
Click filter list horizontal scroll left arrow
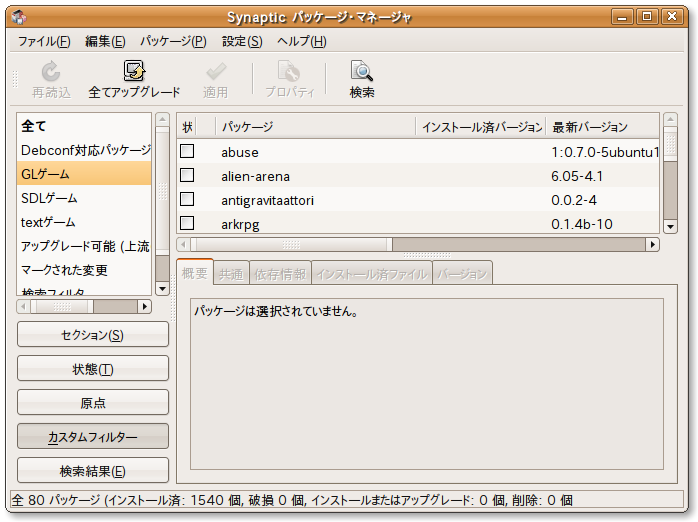pos(24,306)
